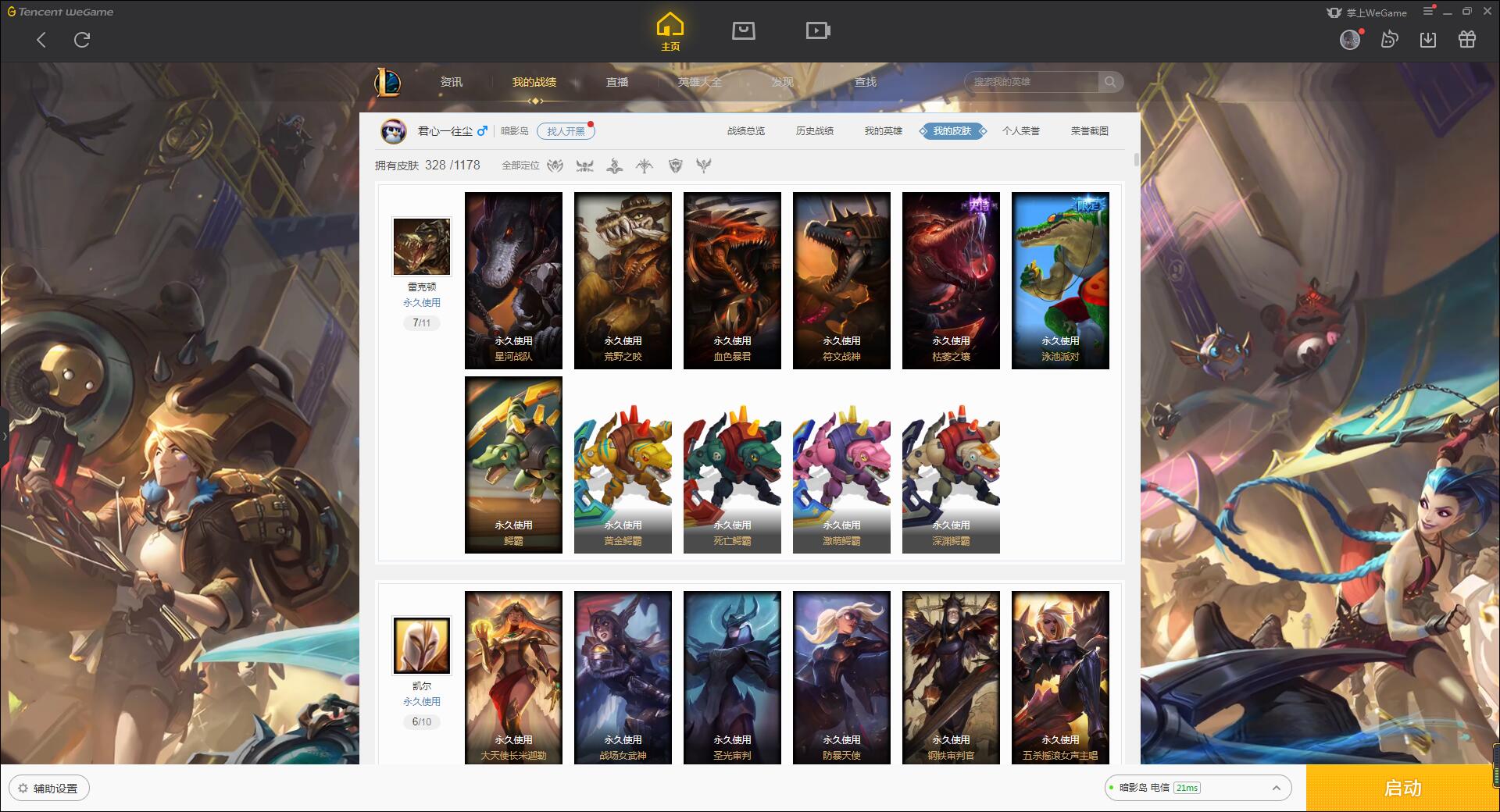This screenshot has height=812, width=1500.
Task: Click the refresh icon
Action: [82, 40]
